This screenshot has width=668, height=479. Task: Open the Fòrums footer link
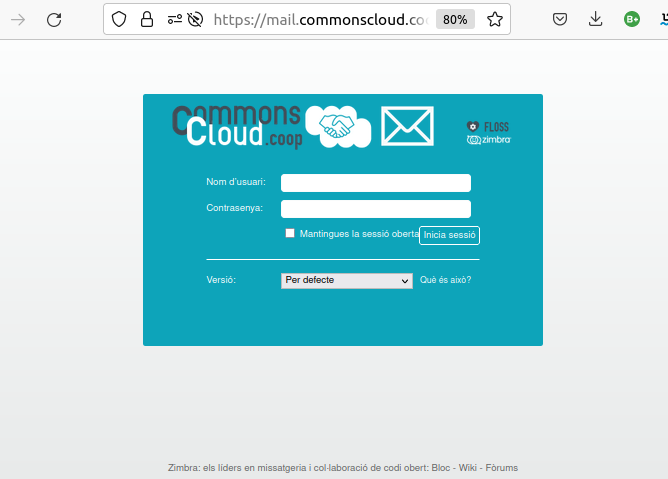[x=502, y=468]
